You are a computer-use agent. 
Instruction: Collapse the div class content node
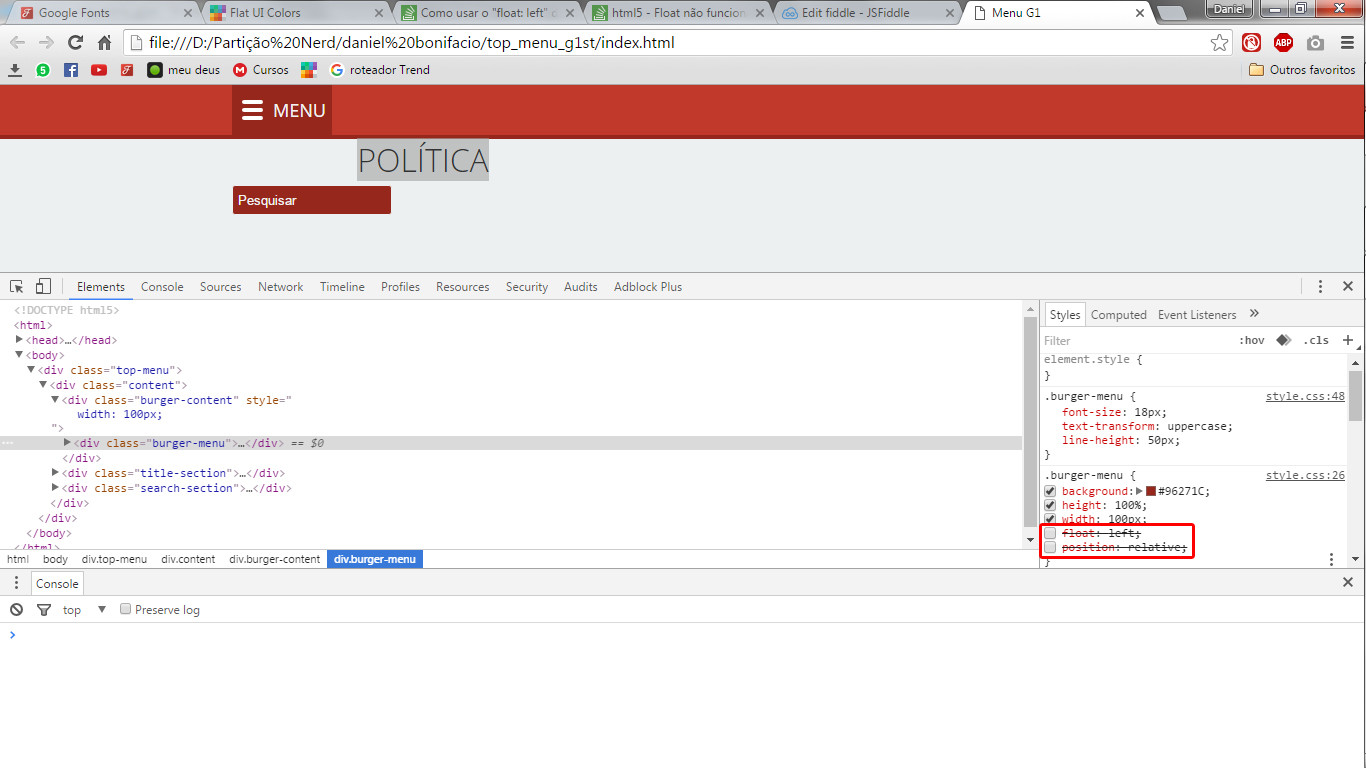click(43, 385)
